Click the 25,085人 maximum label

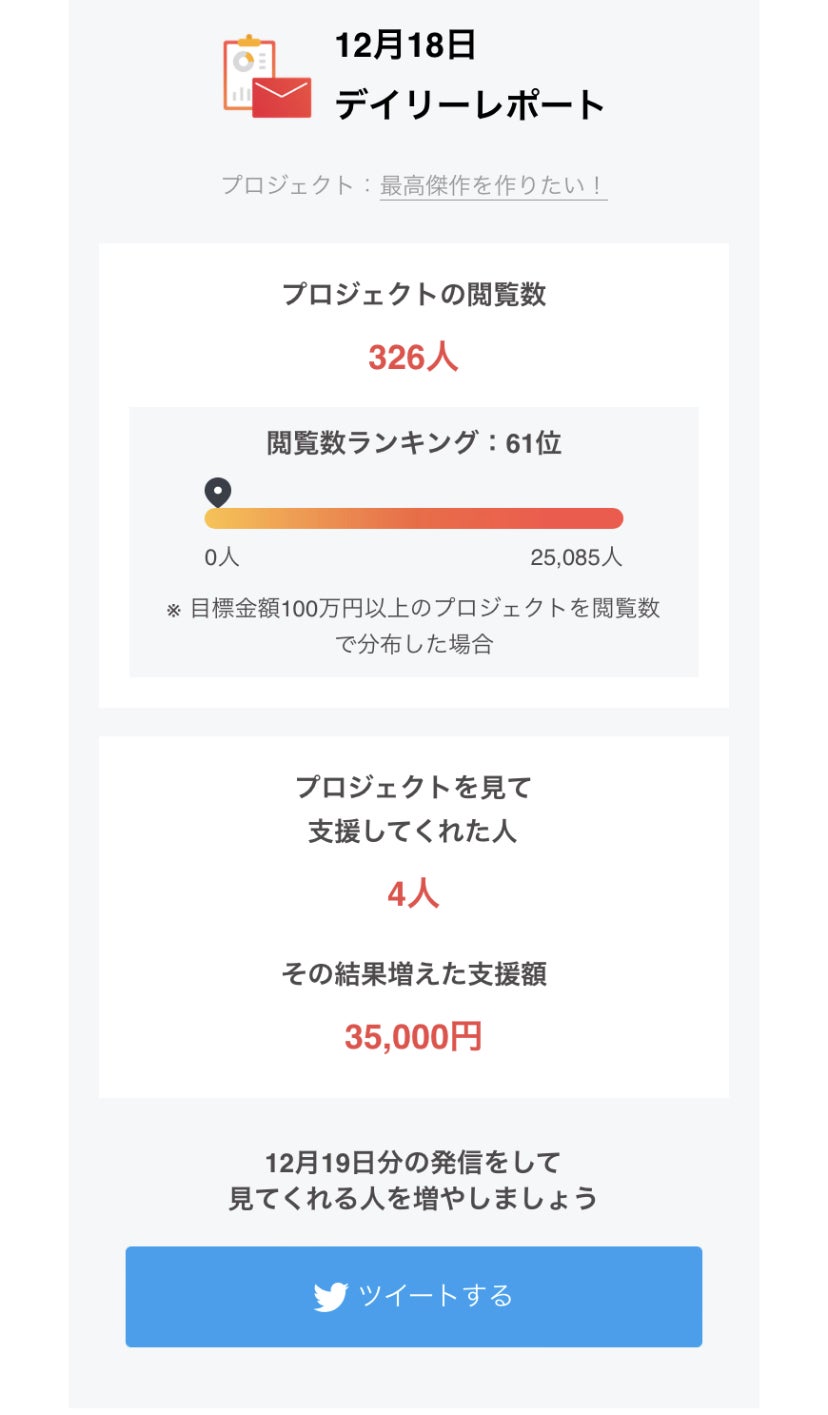[576, 558]
